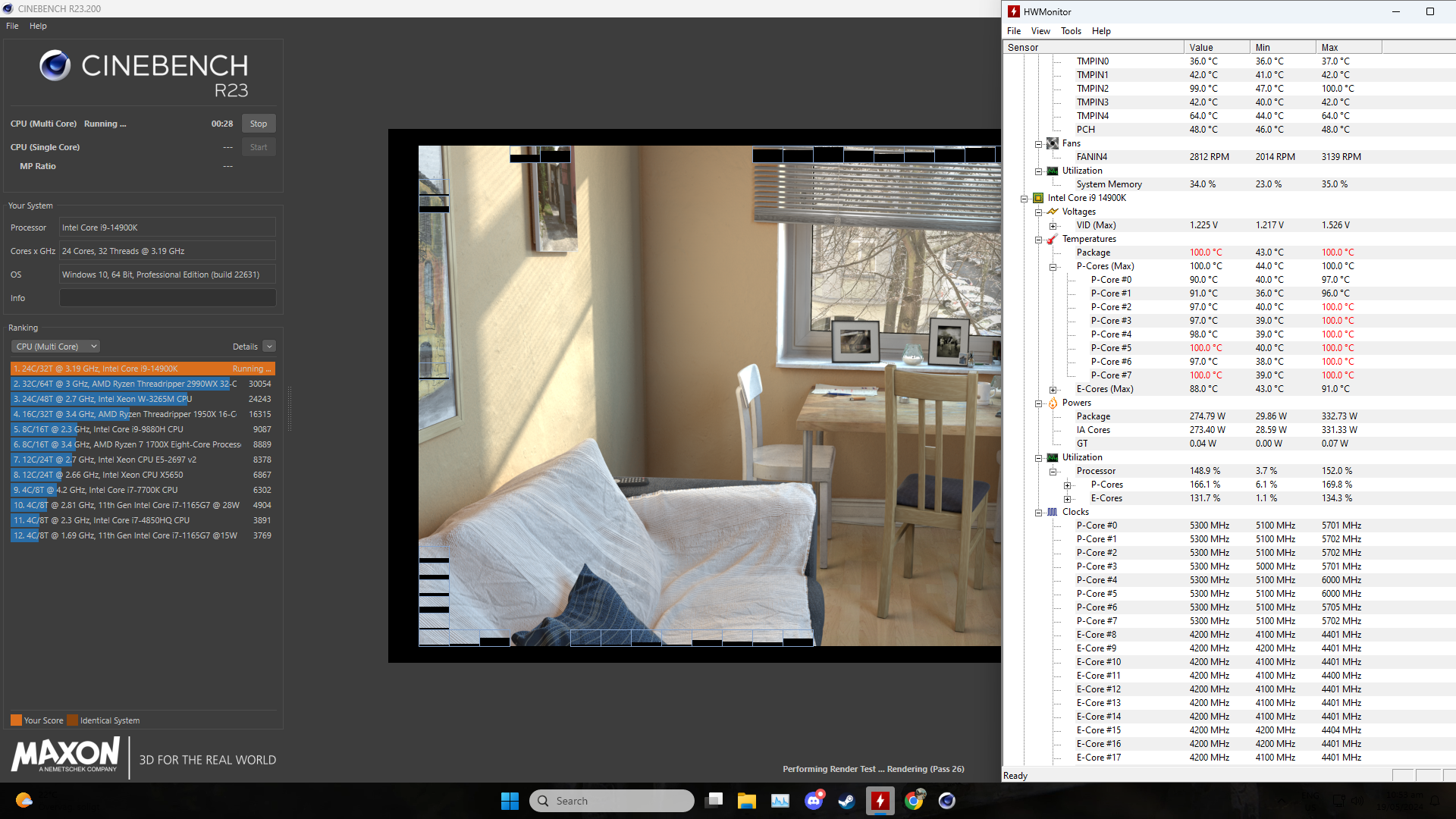Expand the E-Cores (Max) temperature group
Screen dimensions: 1456x819
[1053, 390]
